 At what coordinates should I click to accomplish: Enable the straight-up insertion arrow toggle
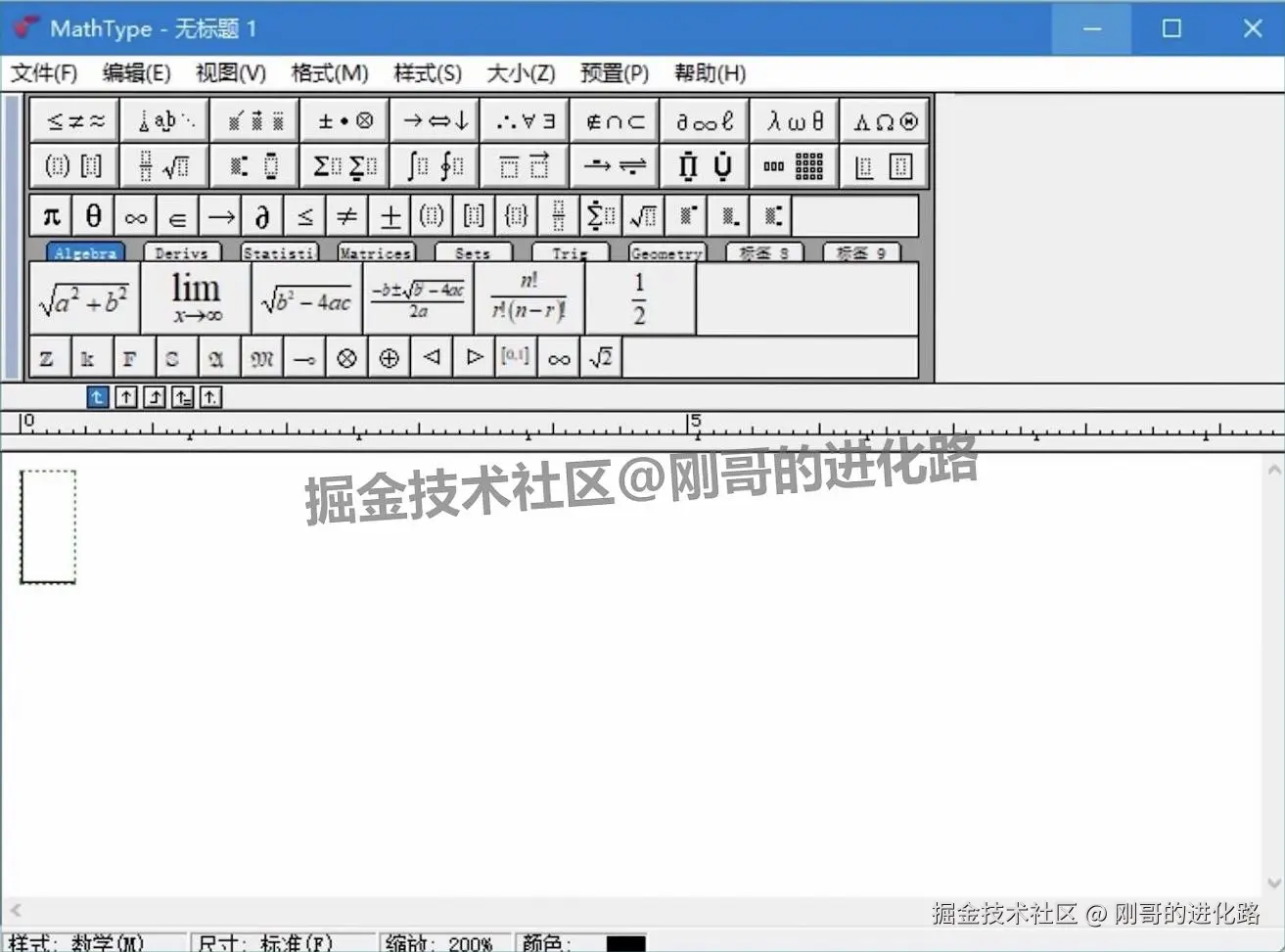tap(125, 397)
